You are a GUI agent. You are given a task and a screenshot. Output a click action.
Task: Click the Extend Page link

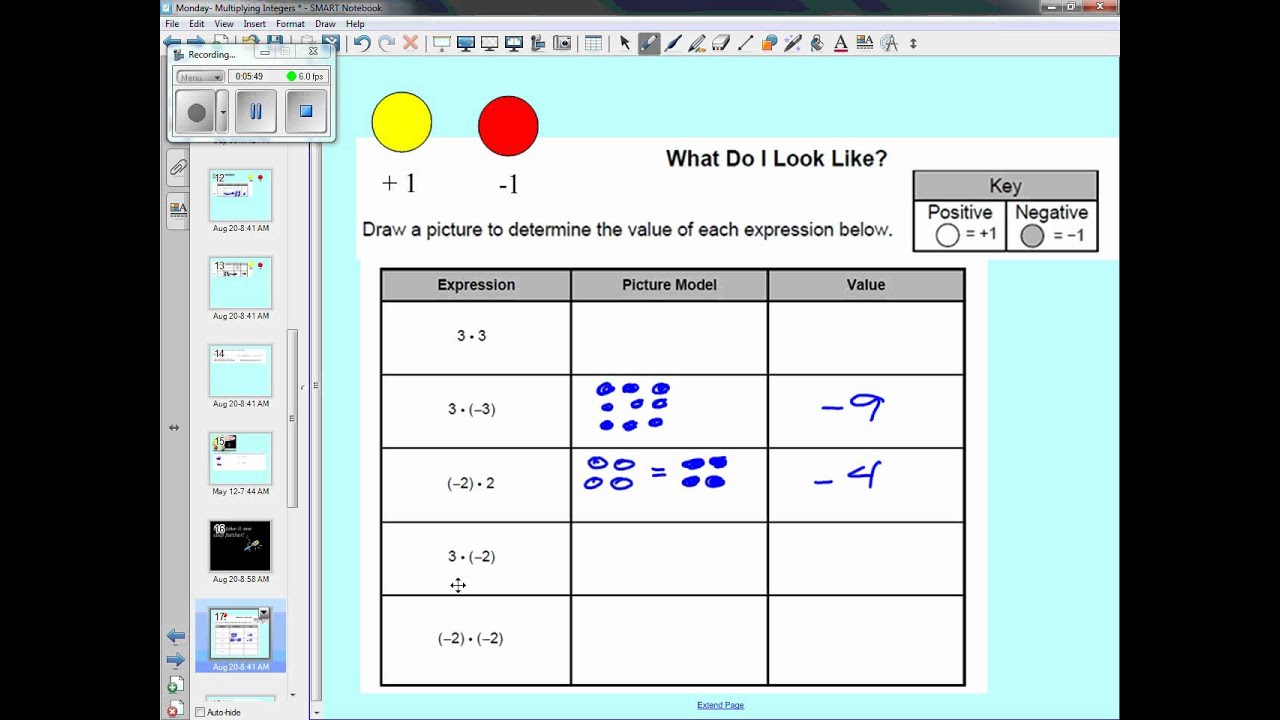pyautogui.click(x=720, y=705)
